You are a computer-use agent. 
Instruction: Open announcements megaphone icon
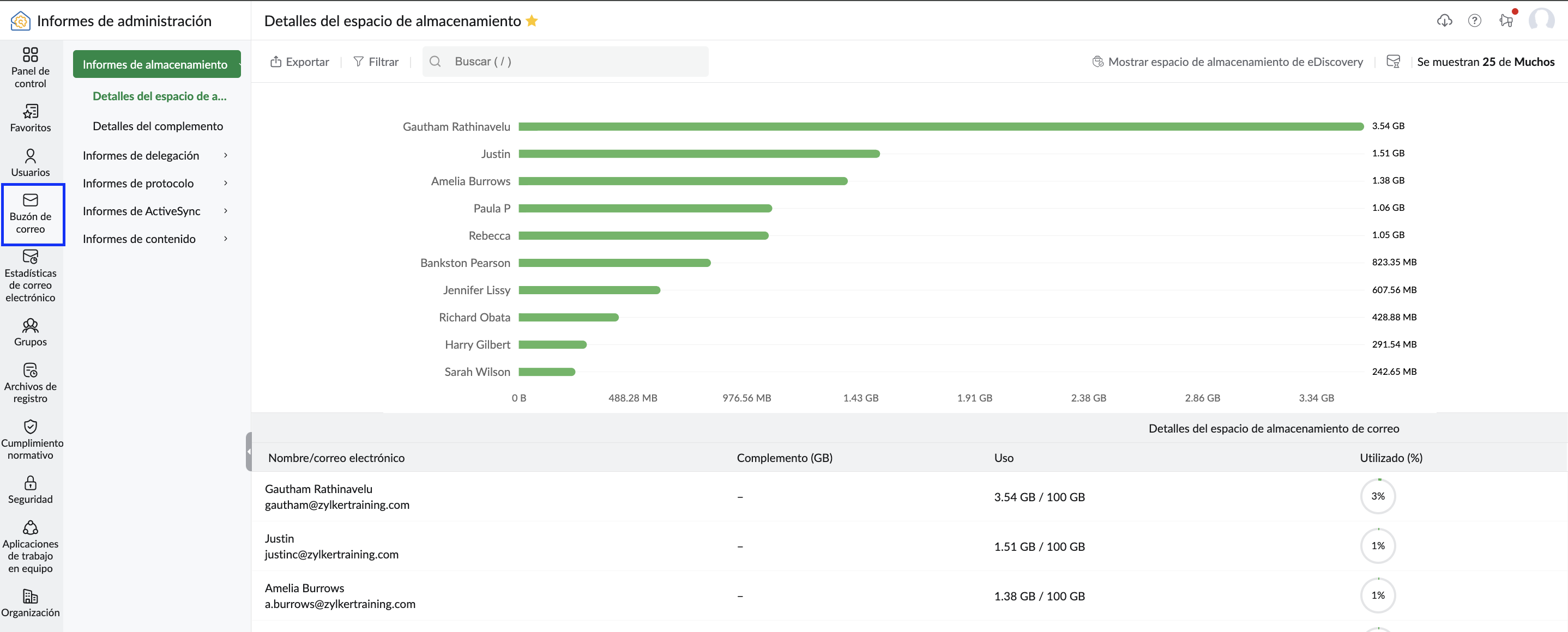[x=1506, y=21]
